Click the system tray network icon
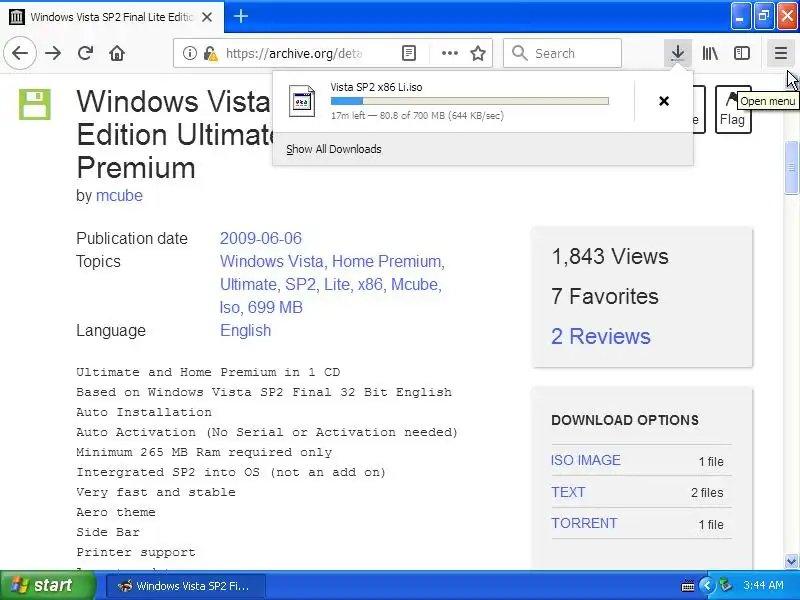This screenshot has width=800, height=600. (725, 585)
